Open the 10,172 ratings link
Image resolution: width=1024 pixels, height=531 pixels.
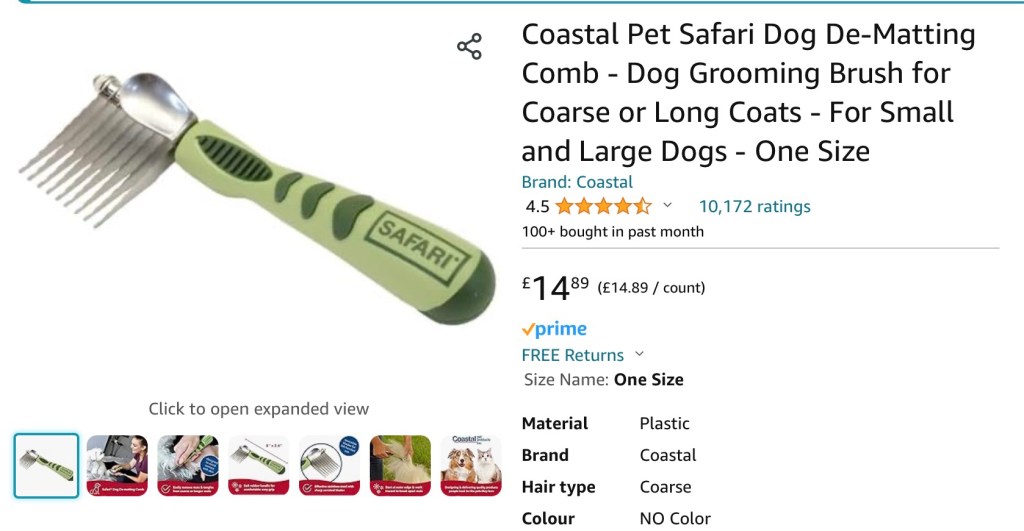coord(754,207)
